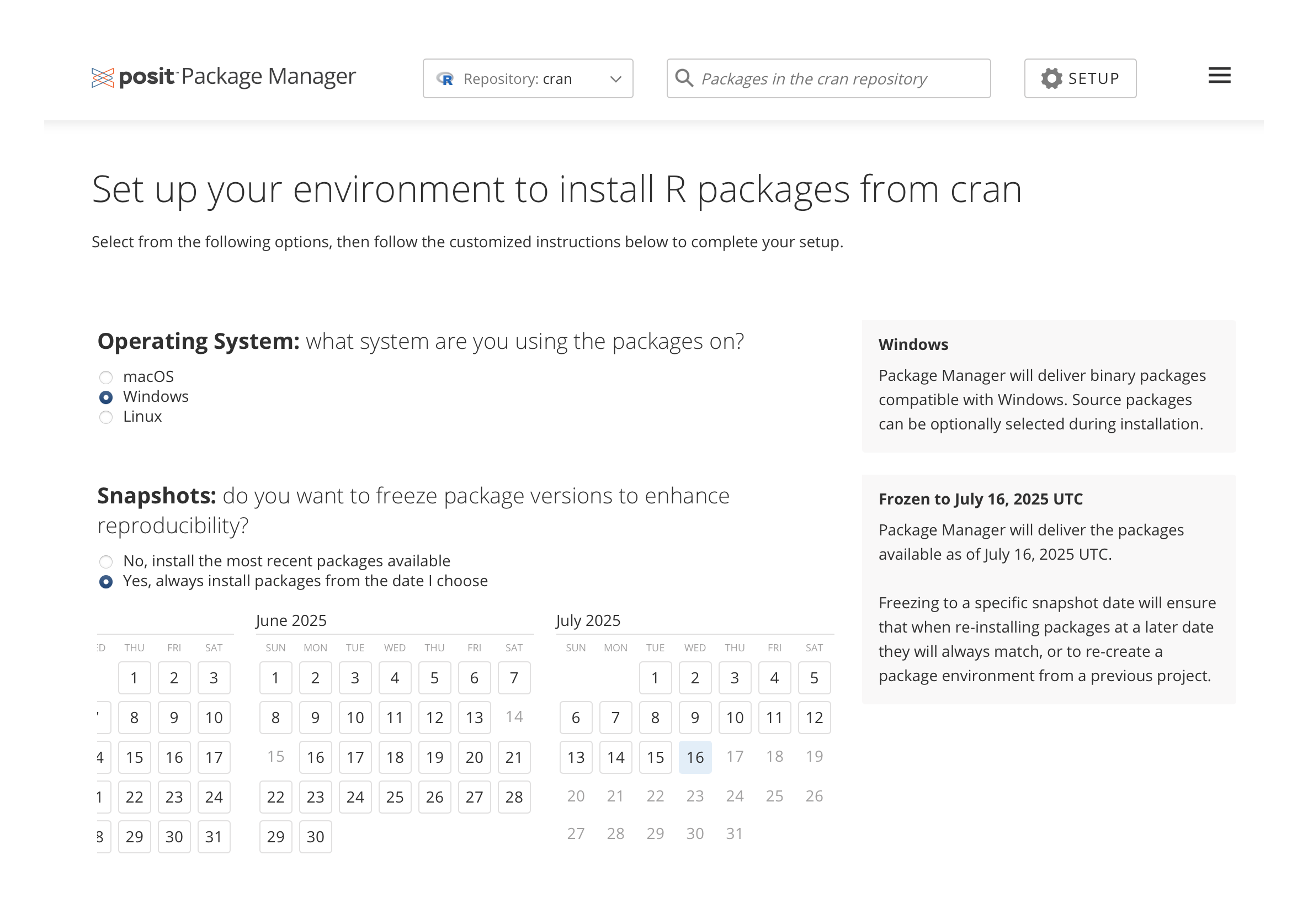Pick June 30 snapshot date
Viewport: 1308px width, 924px height.
(x=315, y=836)
